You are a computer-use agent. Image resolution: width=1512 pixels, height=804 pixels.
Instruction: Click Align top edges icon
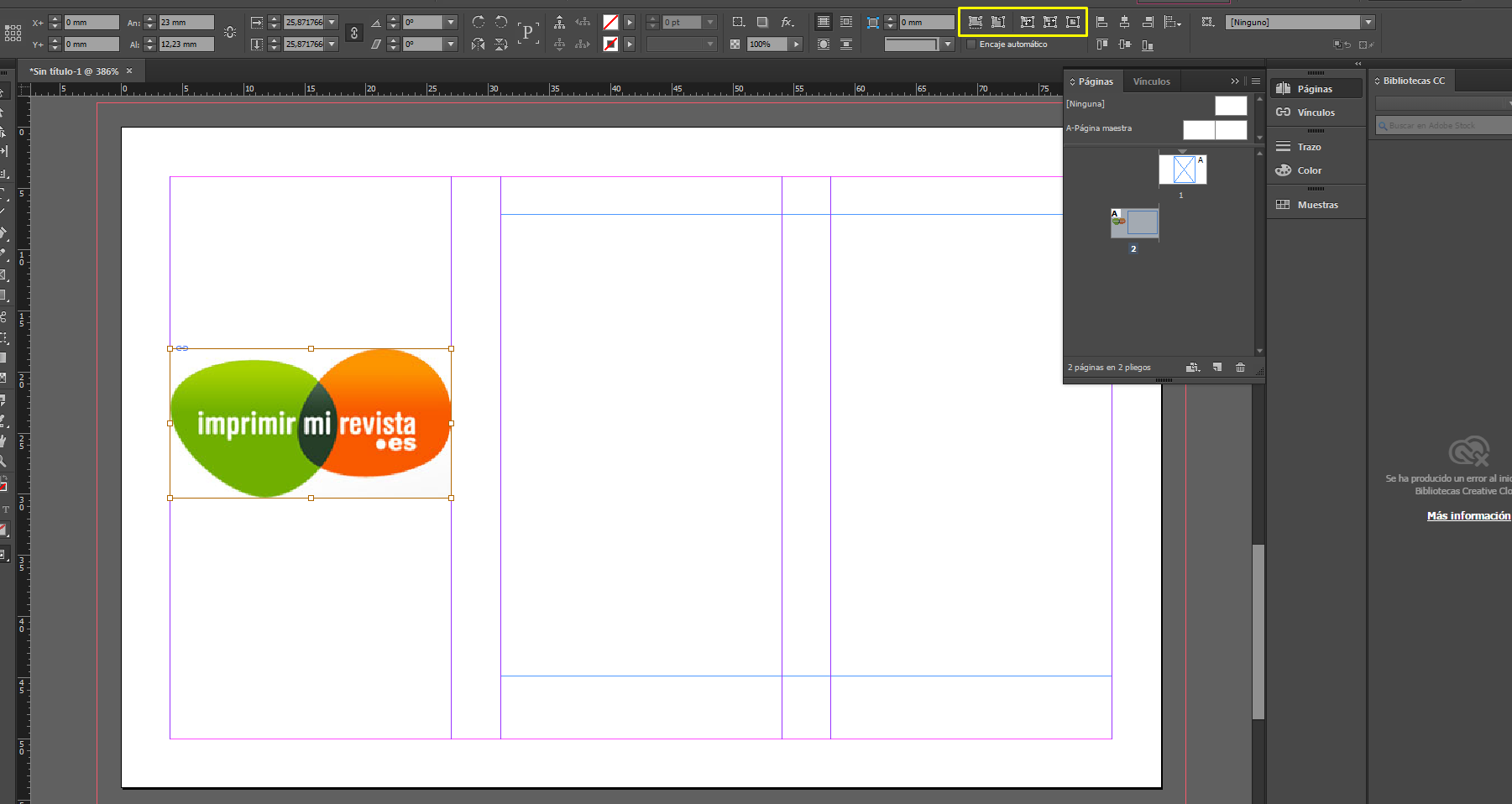(x=1102, y=44)
